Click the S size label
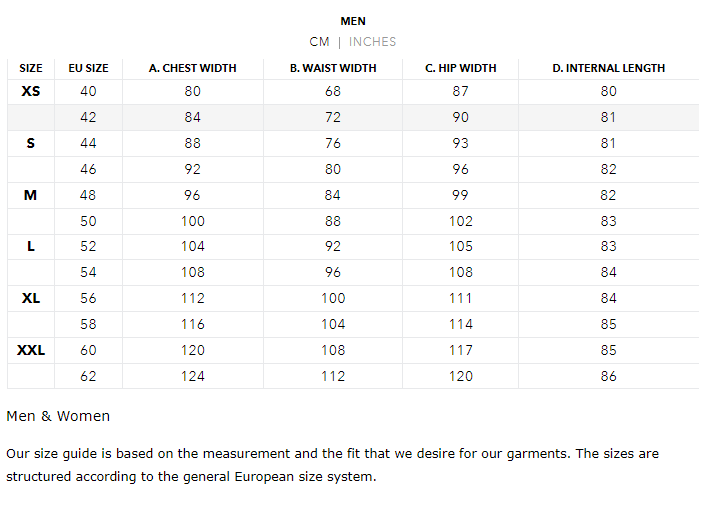The width and height of the screenshot is (708, 505). pyautogui.click(x=31, y=143)
